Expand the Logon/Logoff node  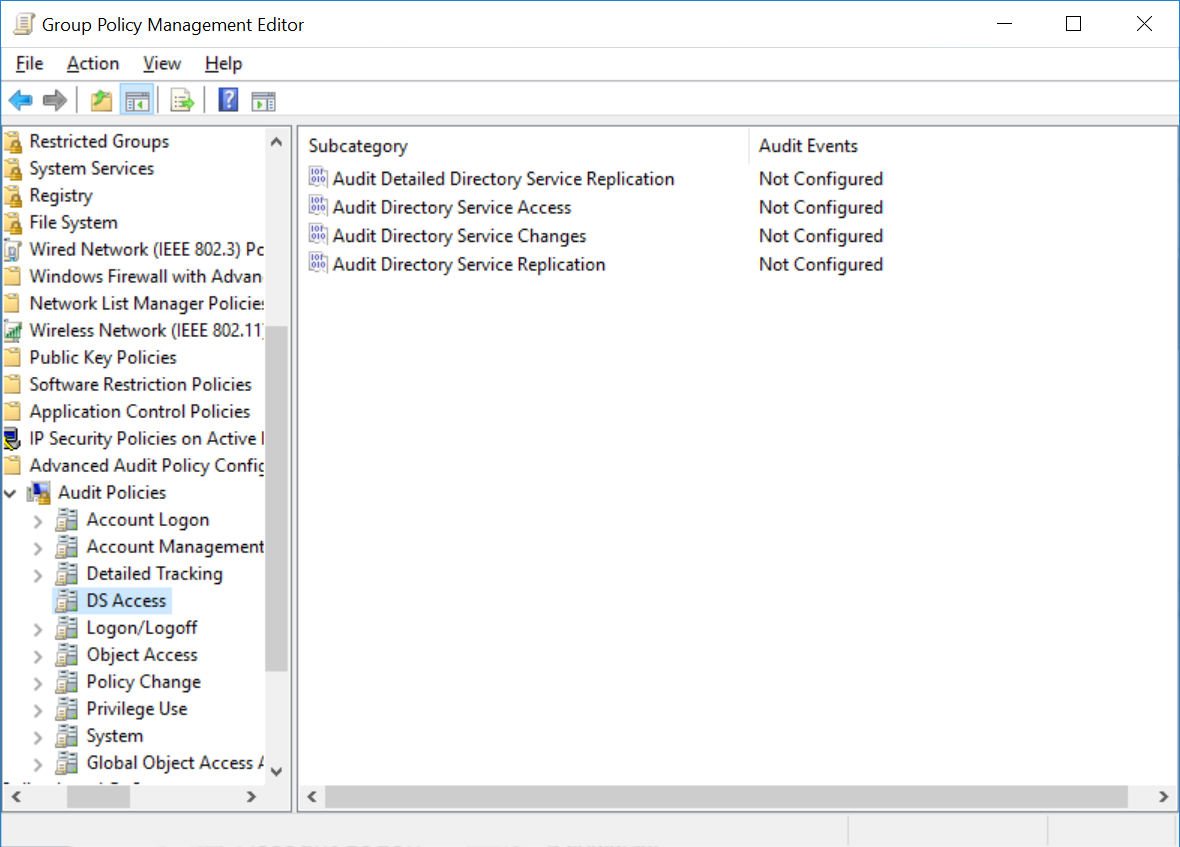(38, 629)
